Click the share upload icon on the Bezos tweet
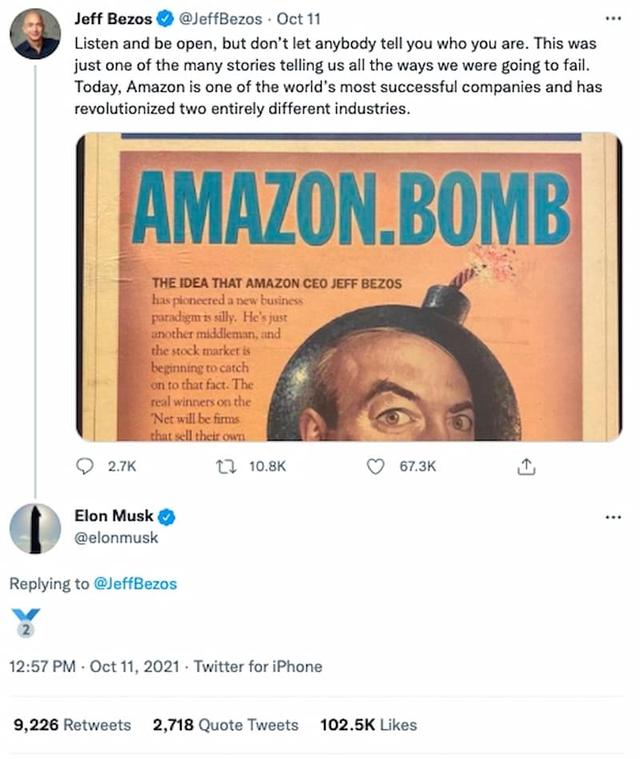Viewport: 640px width, 759px height. pyautogui.click(x=528, y=466)
